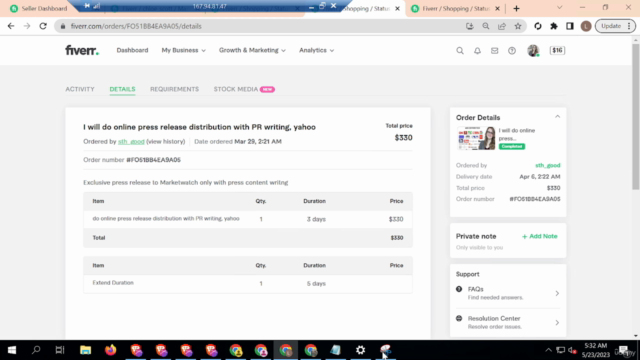640x360 pixels.
Task: Open sth_good link in Order Details
Action: pos(547,165)
